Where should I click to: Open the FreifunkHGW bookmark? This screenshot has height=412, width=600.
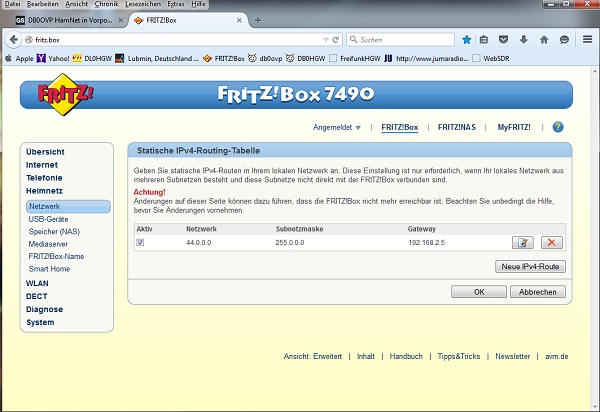click(x=355, y=59)
